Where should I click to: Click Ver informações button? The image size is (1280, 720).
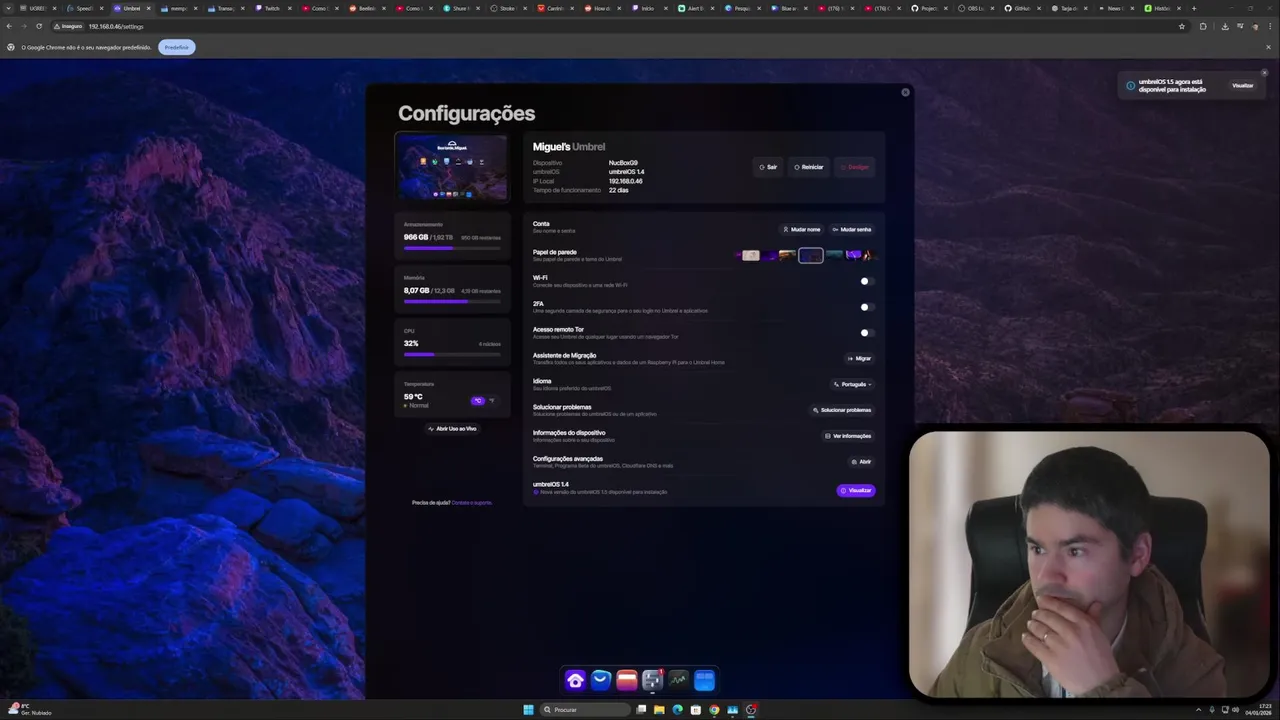(x=848, y=436)
